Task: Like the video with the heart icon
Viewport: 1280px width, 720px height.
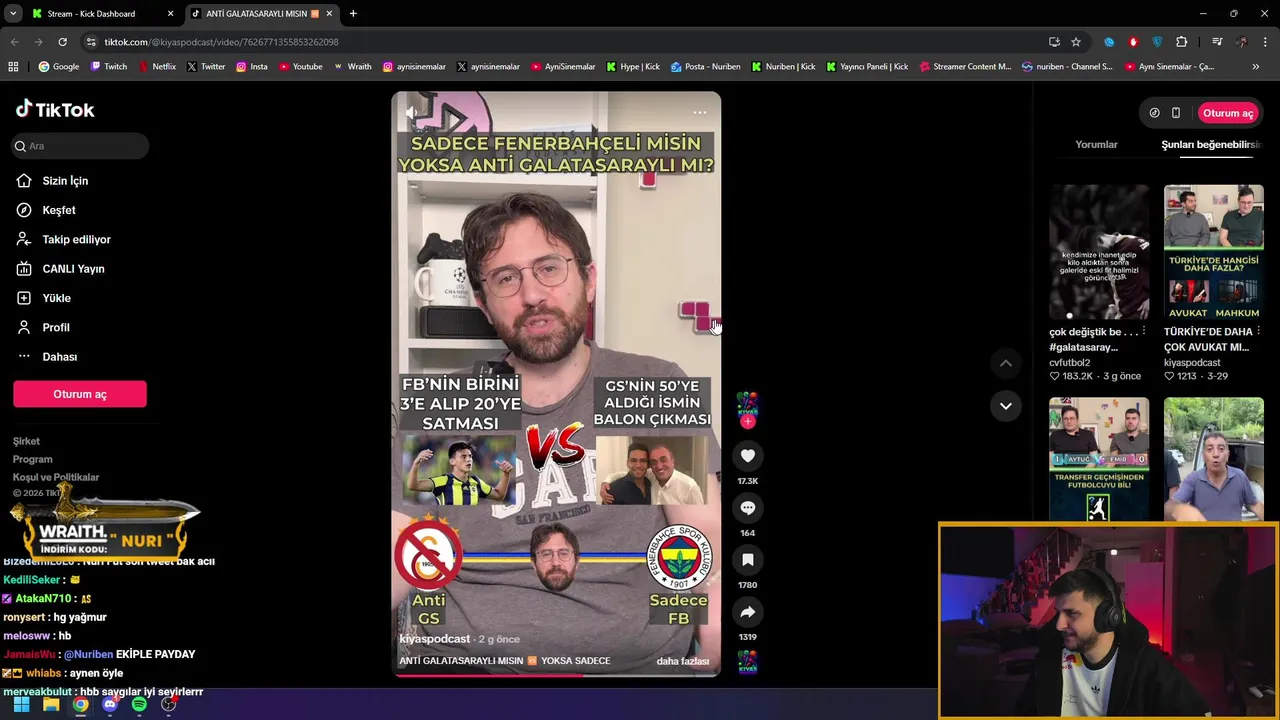Action: coord(747,456)
